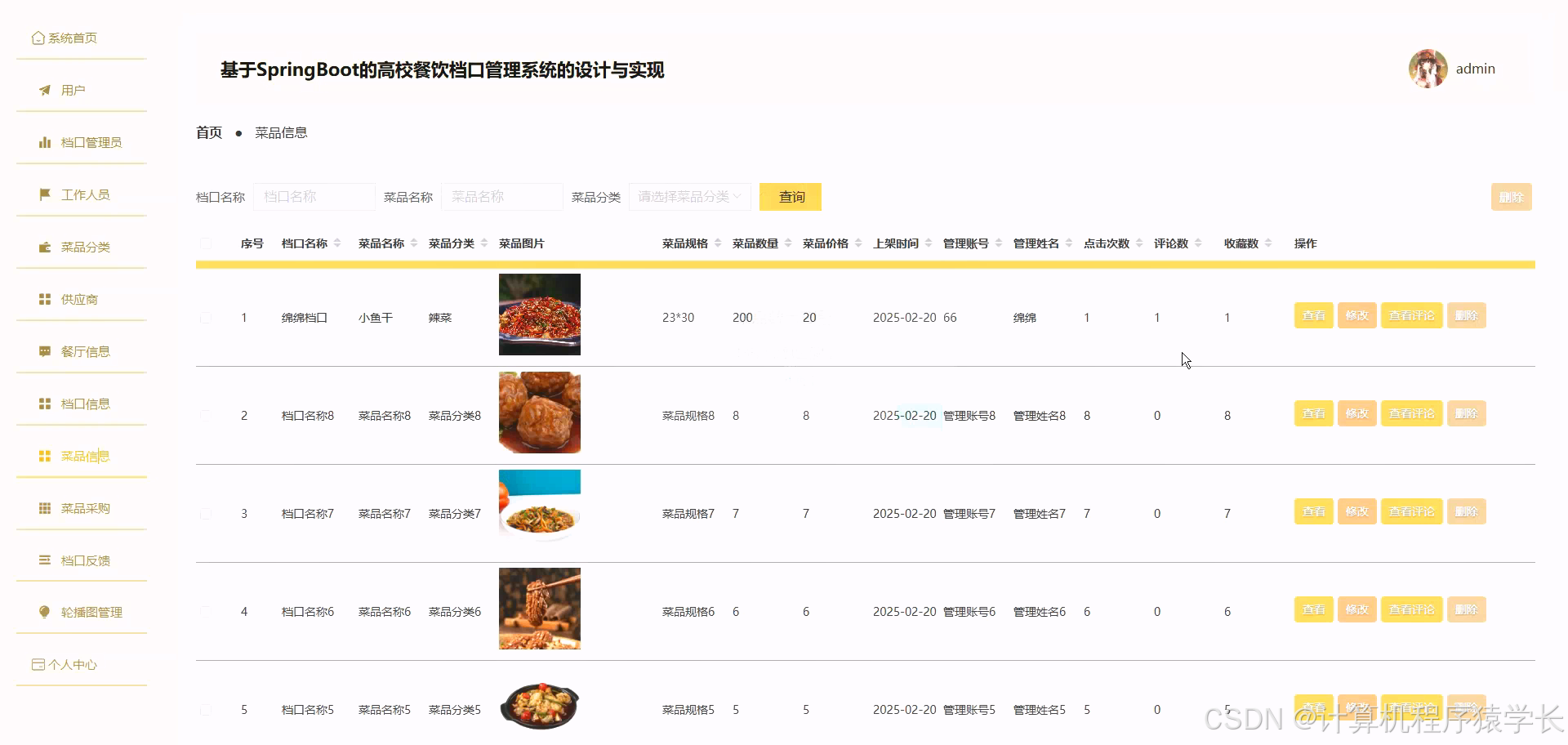The image size is (1568, 745).
Task: Click the 餐厅信息 chat icon
Action: (45, 350)
